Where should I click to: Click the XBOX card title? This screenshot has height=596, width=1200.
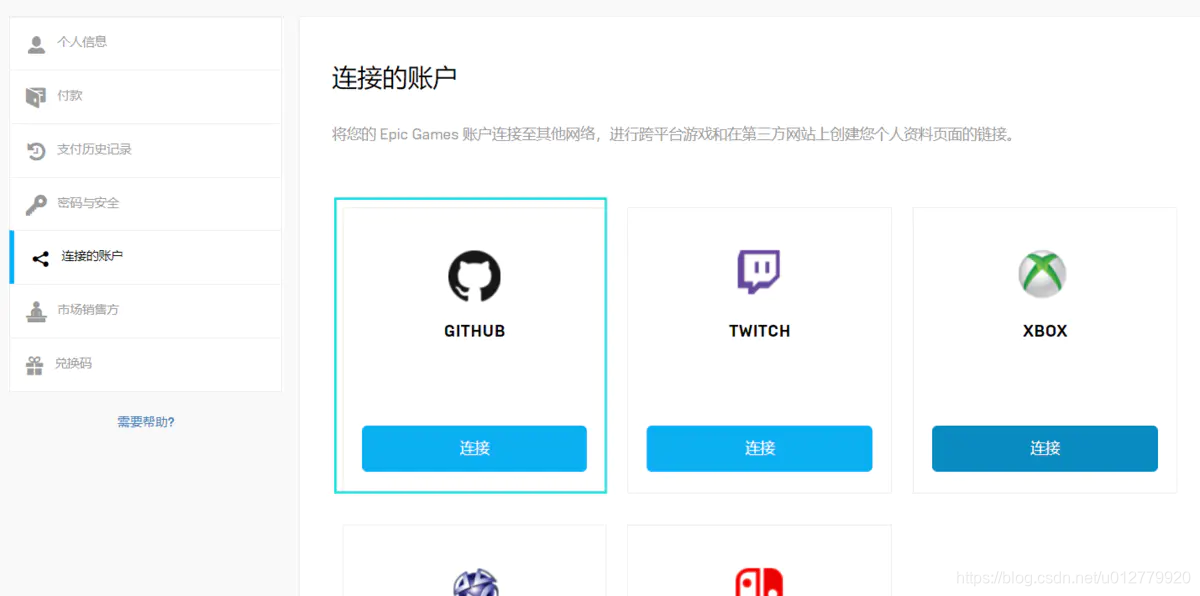click(1045, 331)
